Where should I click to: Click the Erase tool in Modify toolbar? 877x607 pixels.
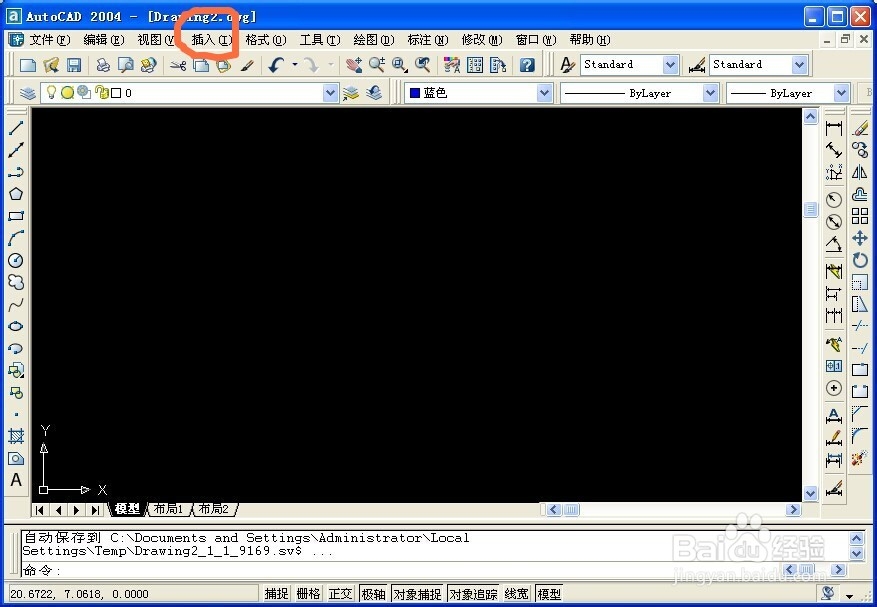pyautogui.click(x=860, y=128)
